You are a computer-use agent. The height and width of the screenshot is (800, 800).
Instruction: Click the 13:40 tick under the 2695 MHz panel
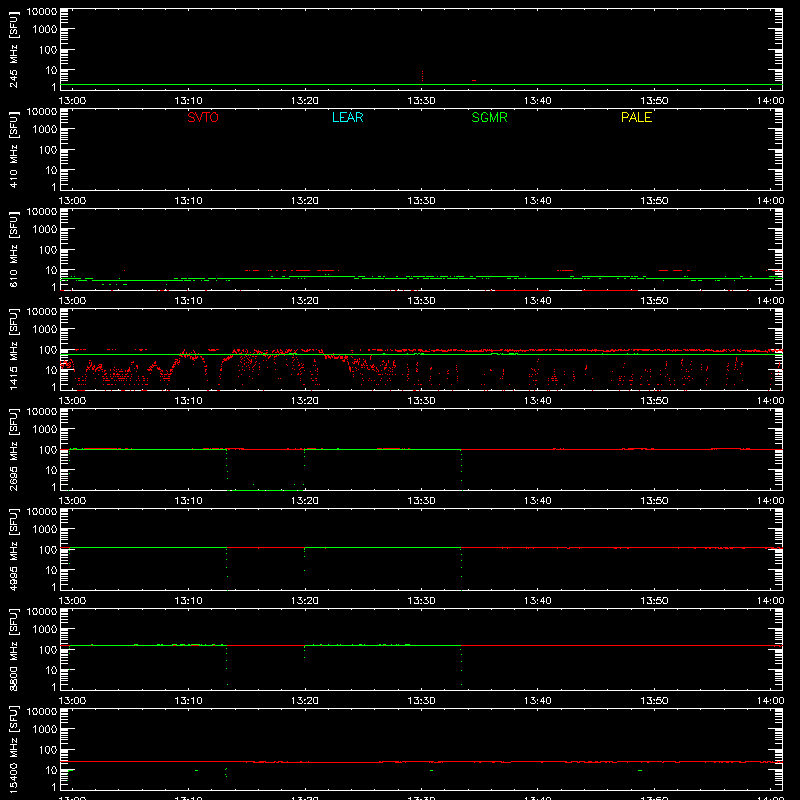[x=538, y=501]
